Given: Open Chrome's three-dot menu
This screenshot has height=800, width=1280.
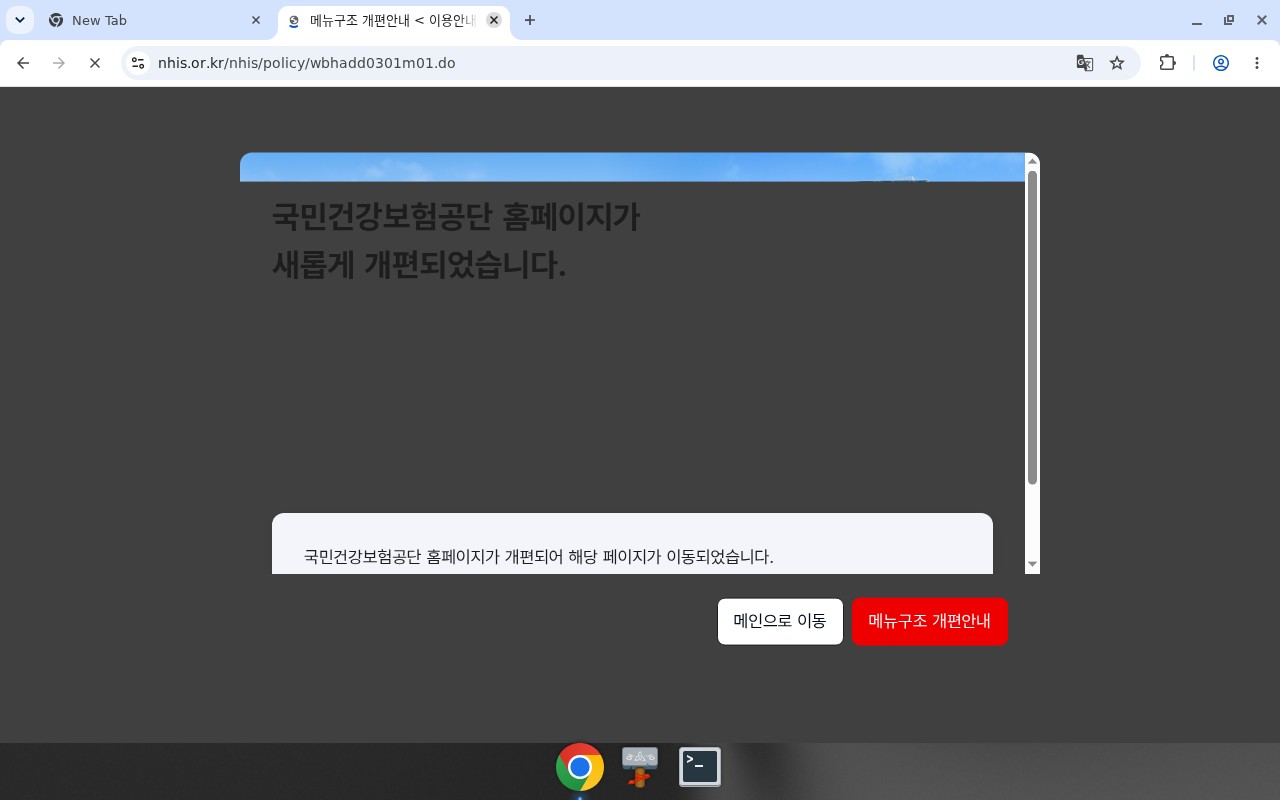Looking at the screenshot, I should (x=1257, y=63).
